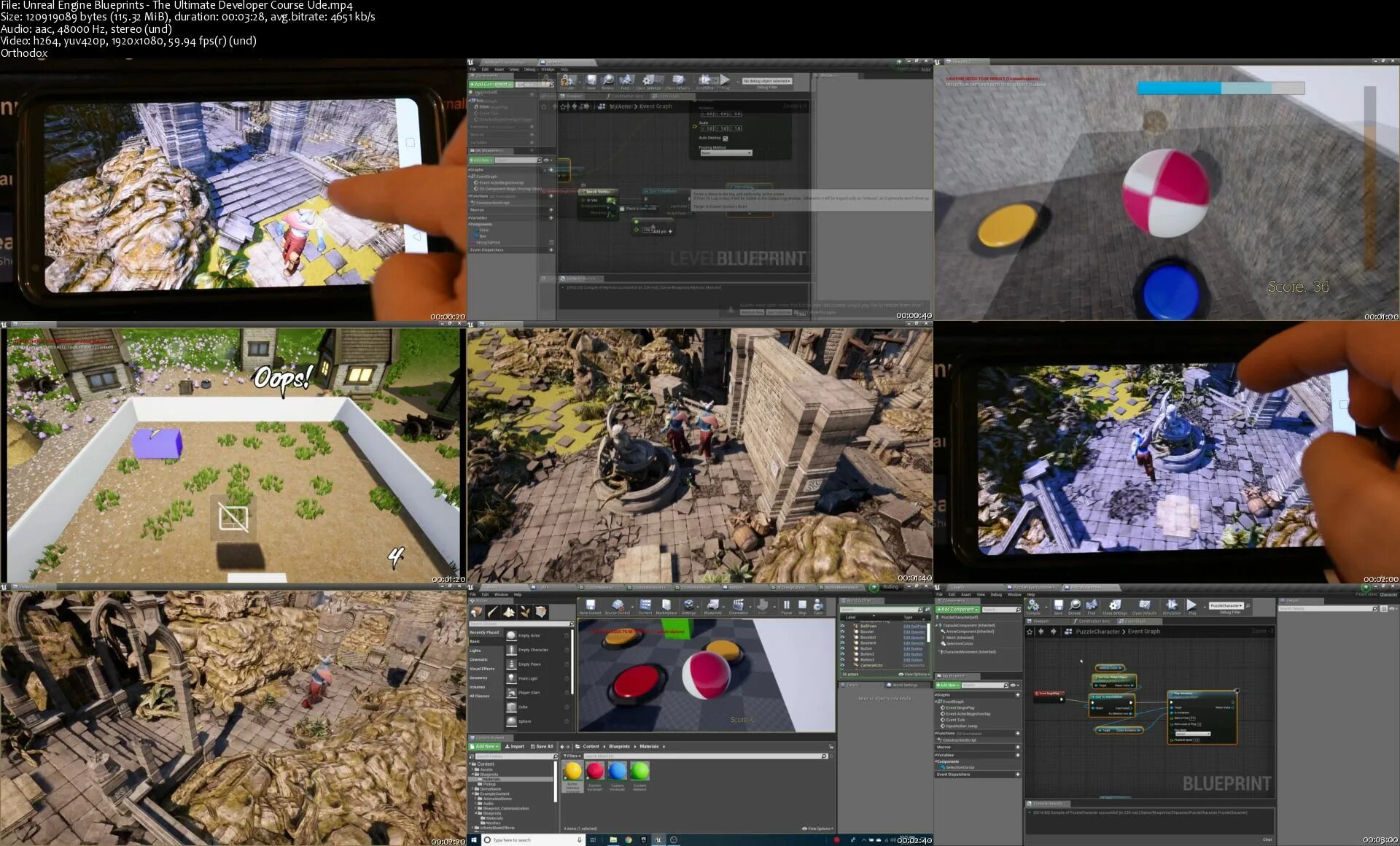The image size is (1400, 846).
Task: Select Paint mode brush icon in Modes panel
Action: tap(493, 612)
